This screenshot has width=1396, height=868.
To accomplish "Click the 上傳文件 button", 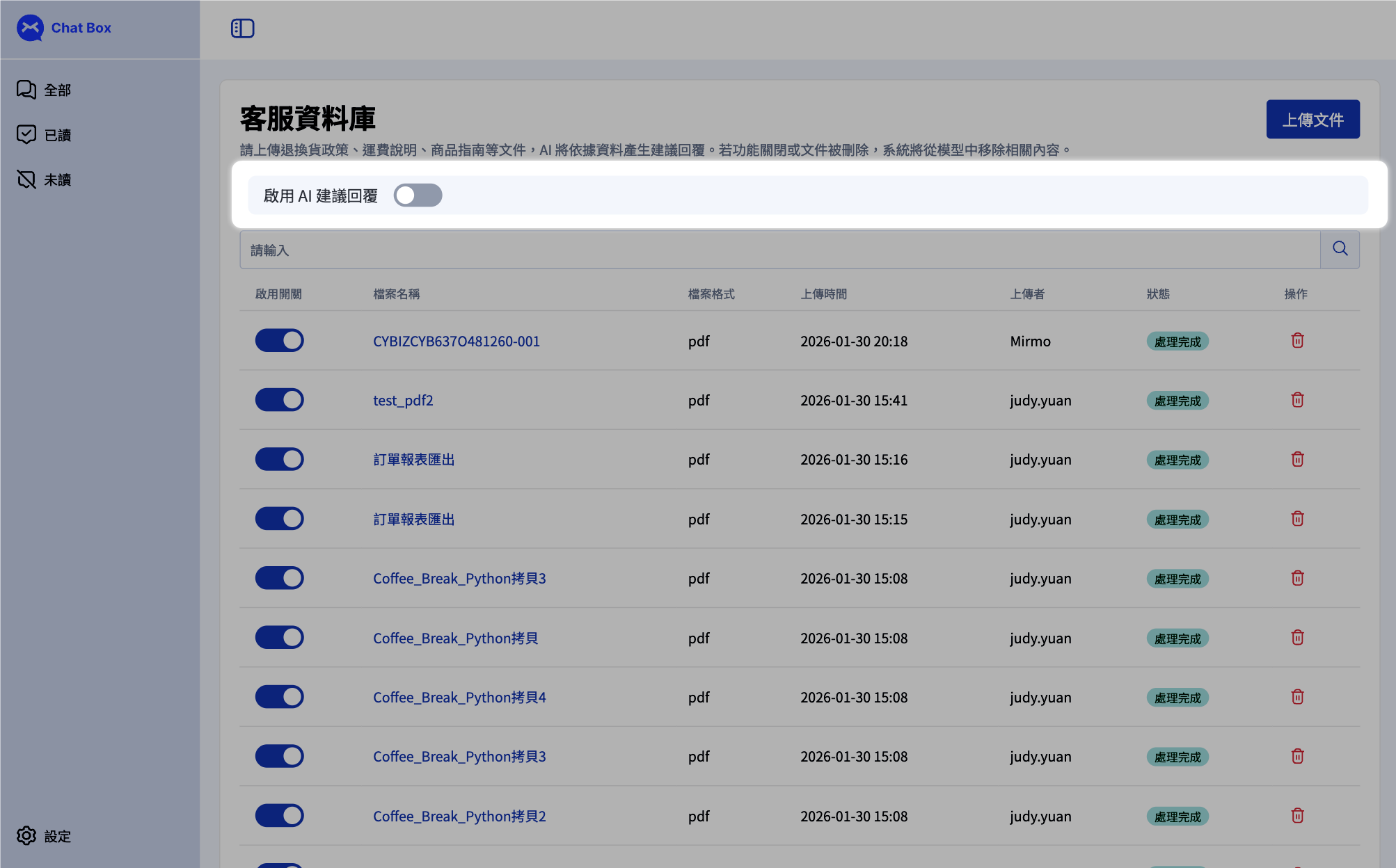I will click(1312, 120).
